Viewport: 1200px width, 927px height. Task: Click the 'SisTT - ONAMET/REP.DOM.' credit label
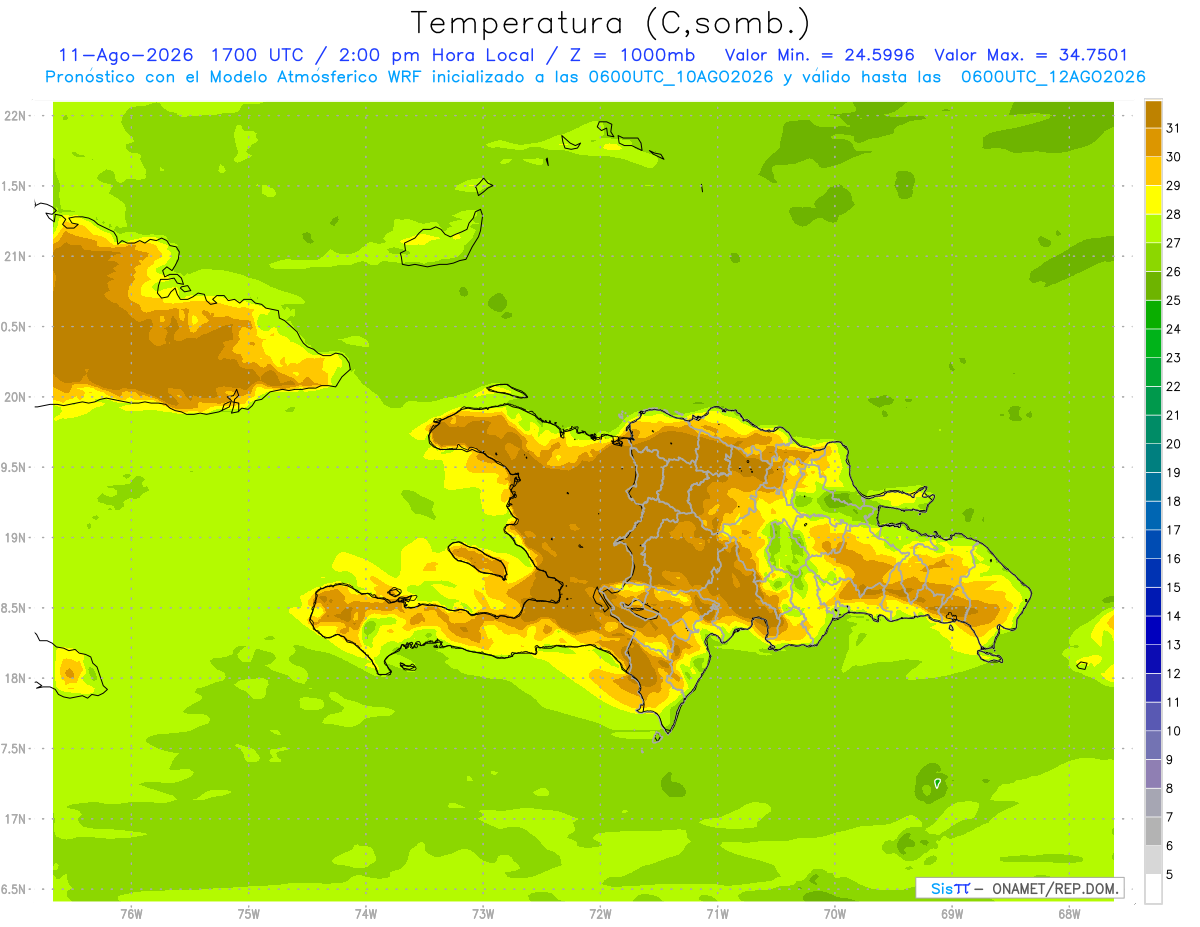(1020, 888)
